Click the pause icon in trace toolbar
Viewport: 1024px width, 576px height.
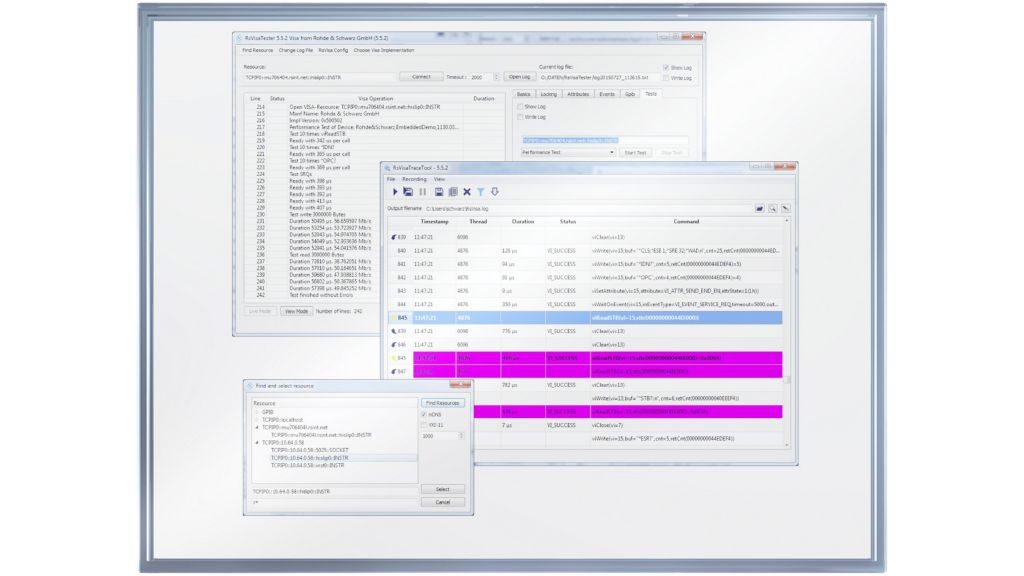(423, 191)
